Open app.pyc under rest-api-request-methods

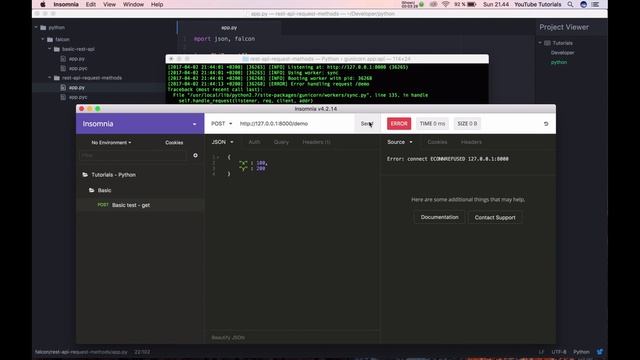(78, 97)
